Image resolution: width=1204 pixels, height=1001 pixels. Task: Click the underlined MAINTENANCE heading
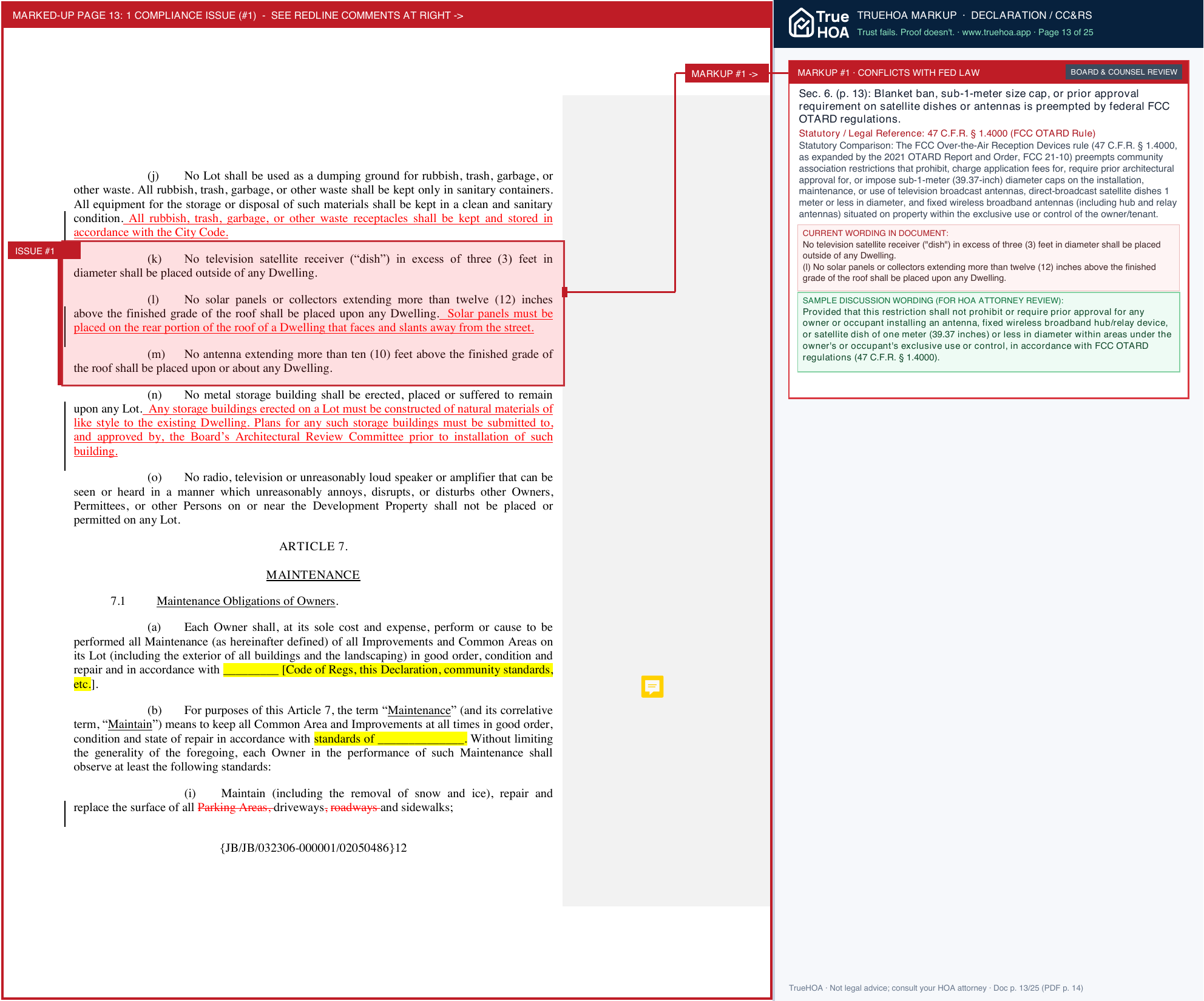click(313, 575)
